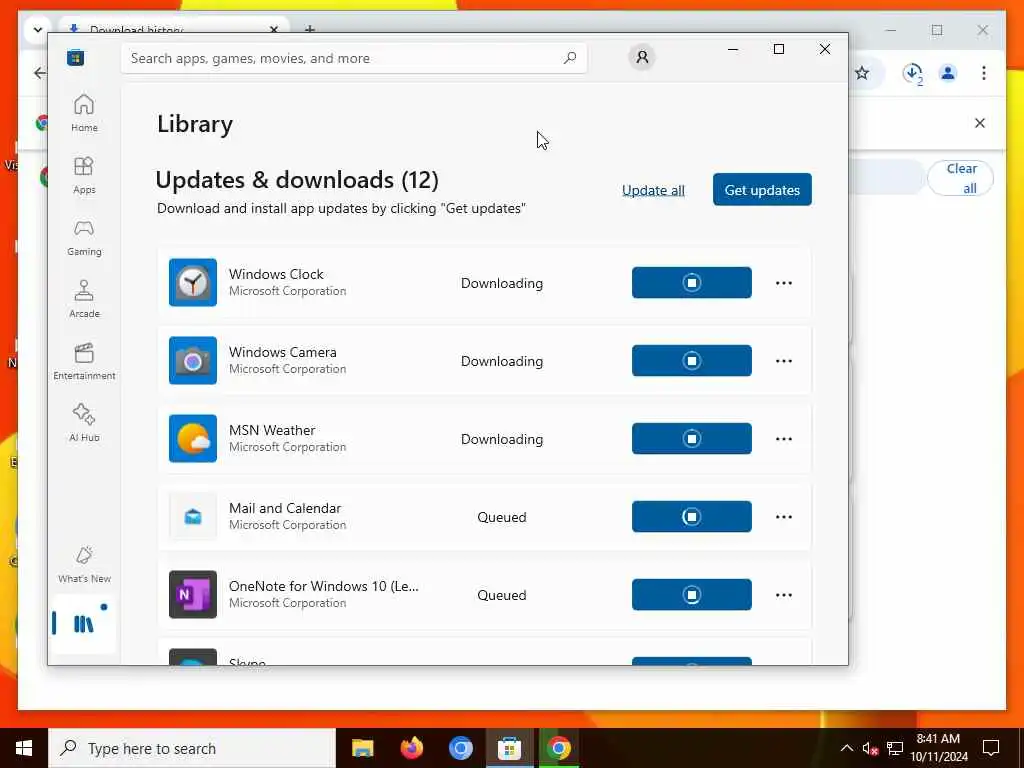The image size is (1024, 768).
Task: Open Chrome's three-dot menu
Action: coord(984,72)
